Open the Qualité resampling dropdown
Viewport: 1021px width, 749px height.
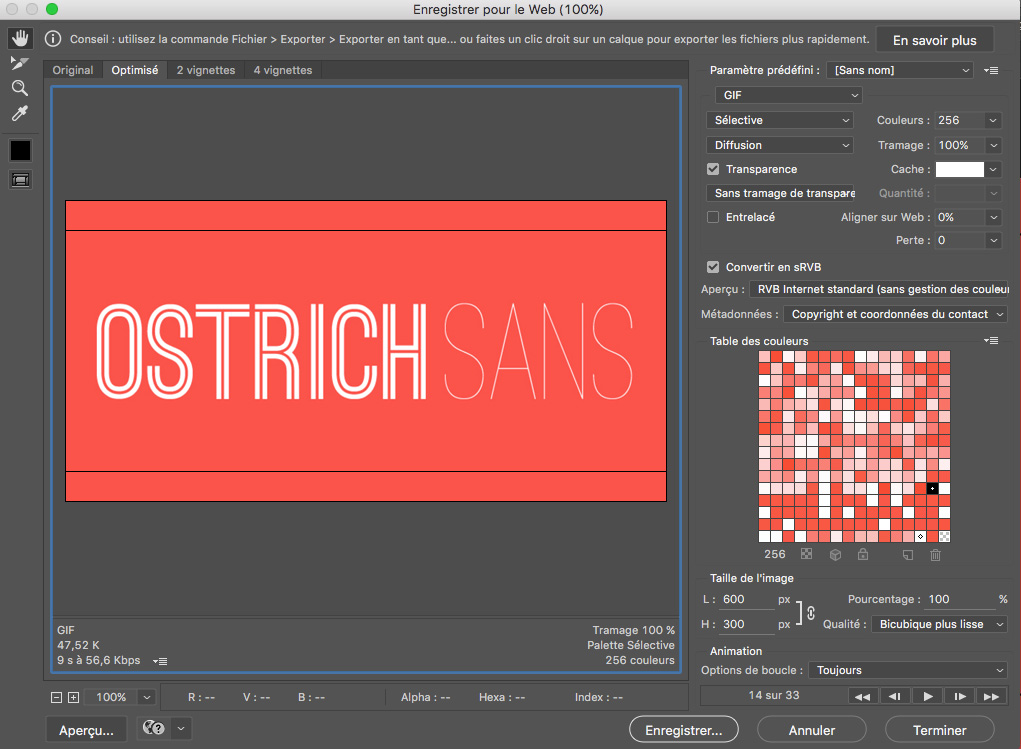coord(939,624)
